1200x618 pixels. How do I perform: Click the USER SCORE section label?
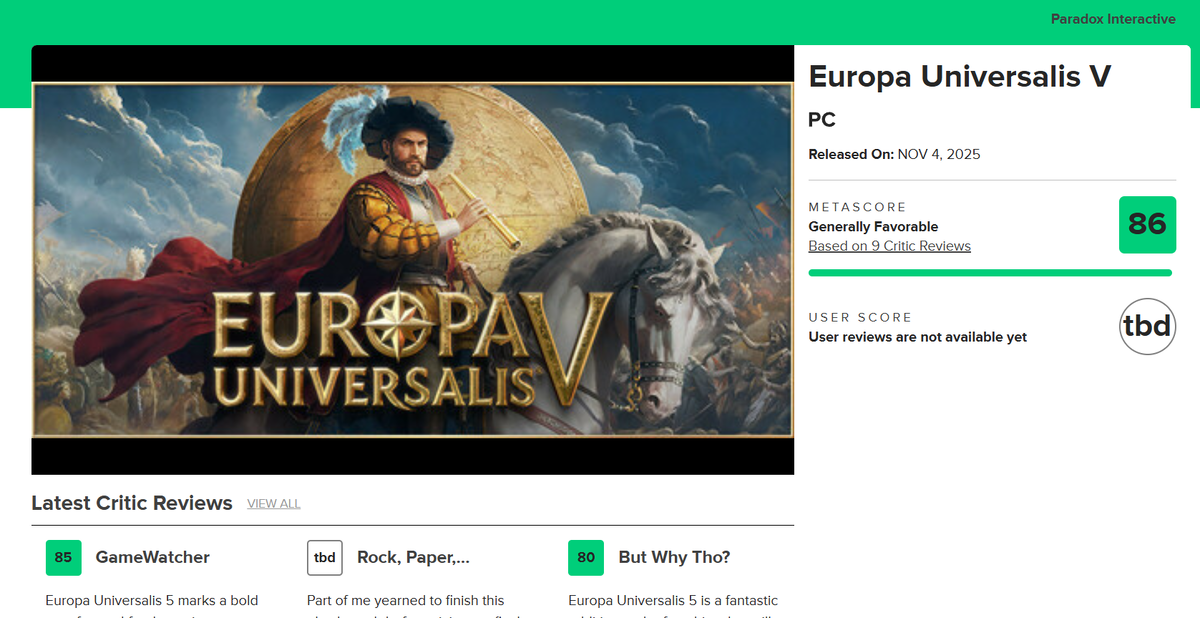[860, 317]
